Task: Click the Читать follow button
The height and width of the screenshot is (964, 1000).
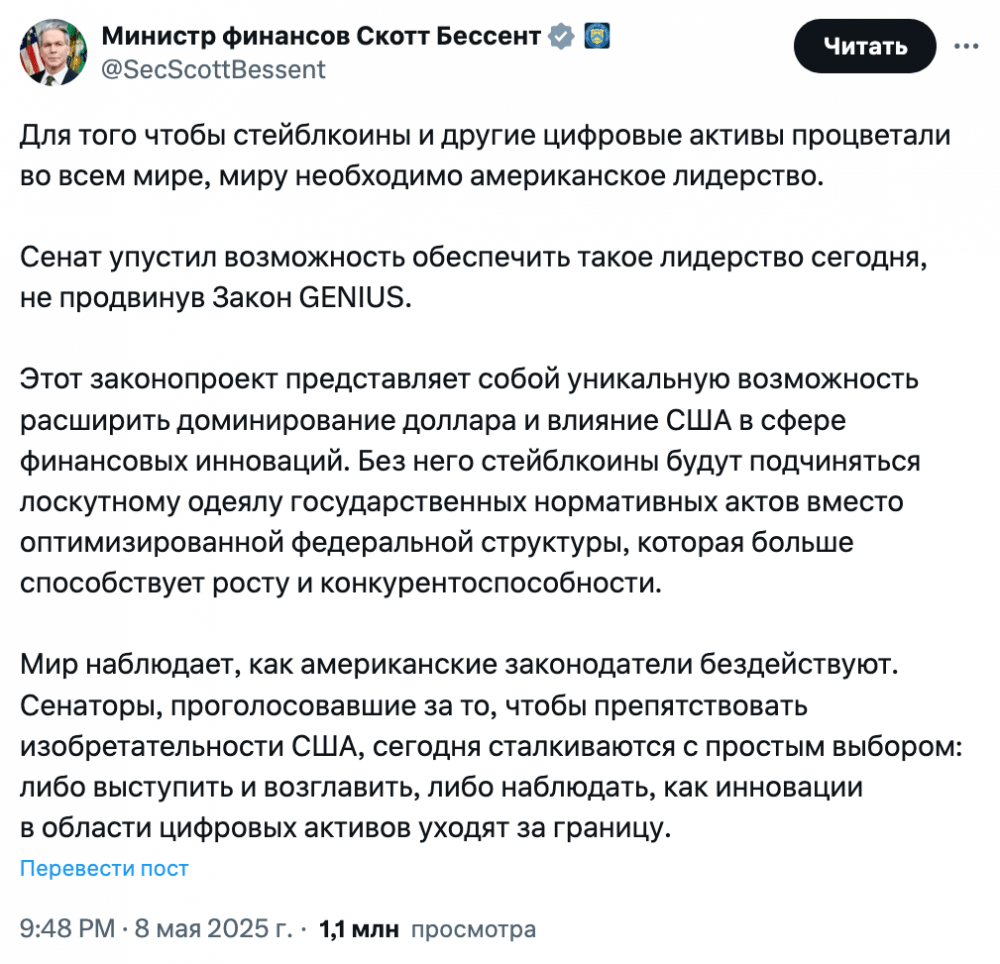Action: pyautogui.click(x=865, y=46)
